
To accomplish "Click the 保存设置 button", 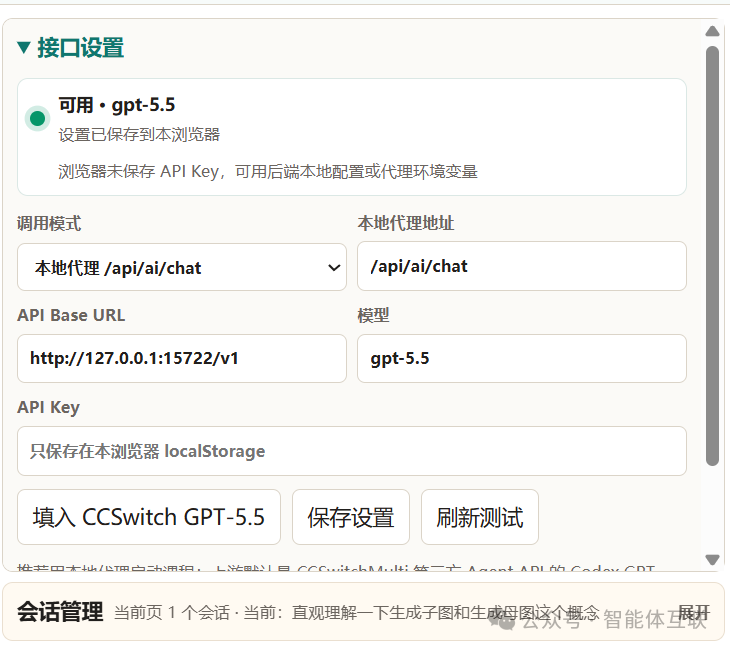I will pos(351,517).
